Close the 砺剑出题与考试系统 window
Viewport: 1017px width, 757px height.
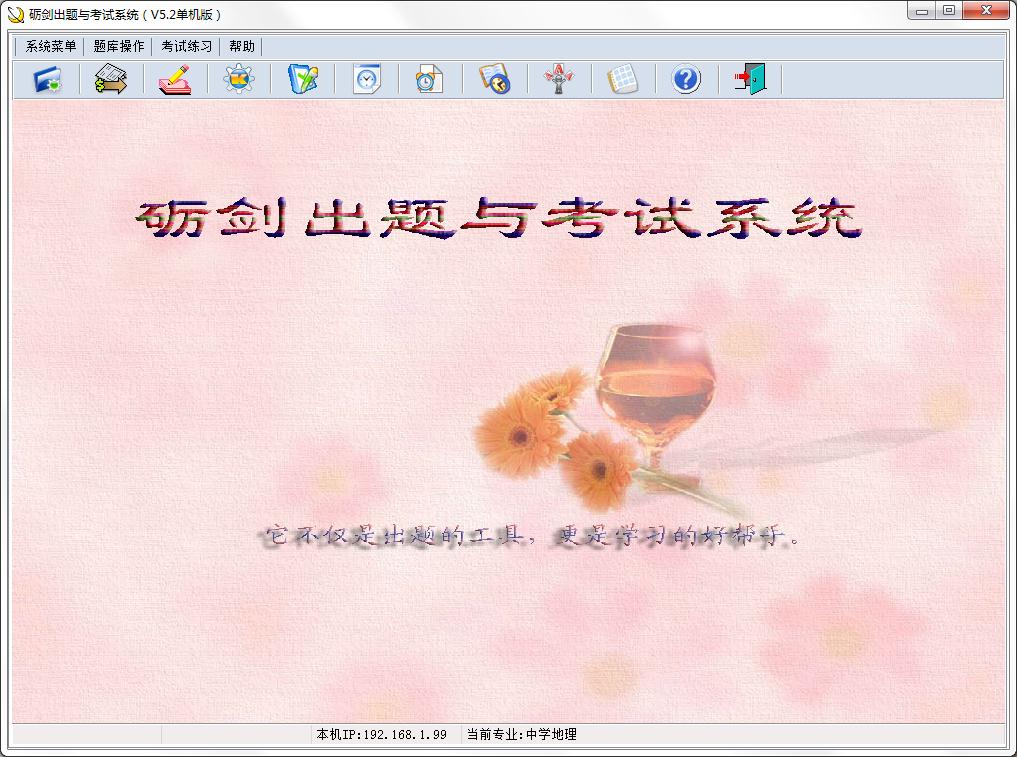pos(986,11)
